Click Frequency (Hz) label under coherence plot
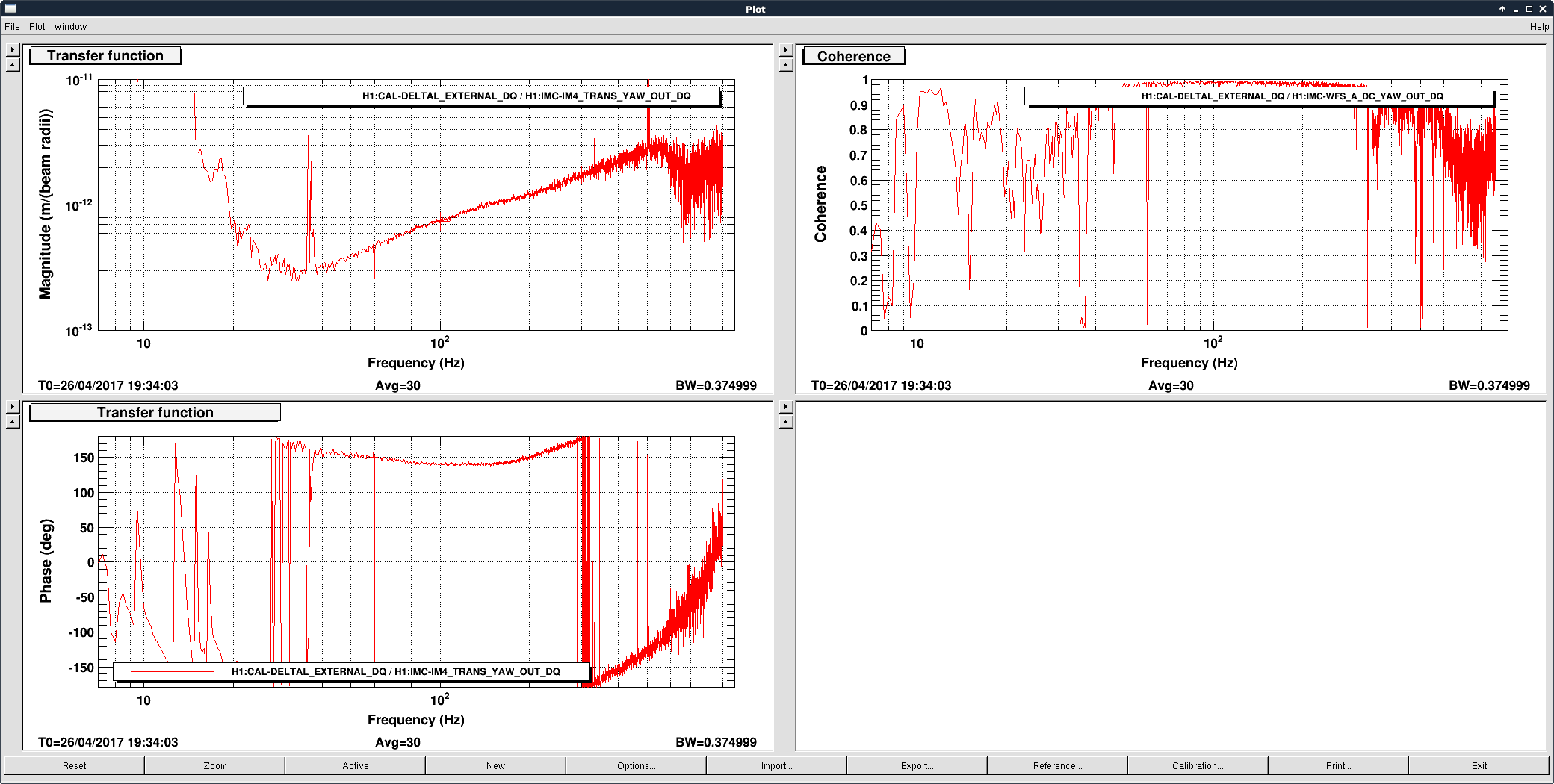1554x784 pixels. tap(1189, 363)
